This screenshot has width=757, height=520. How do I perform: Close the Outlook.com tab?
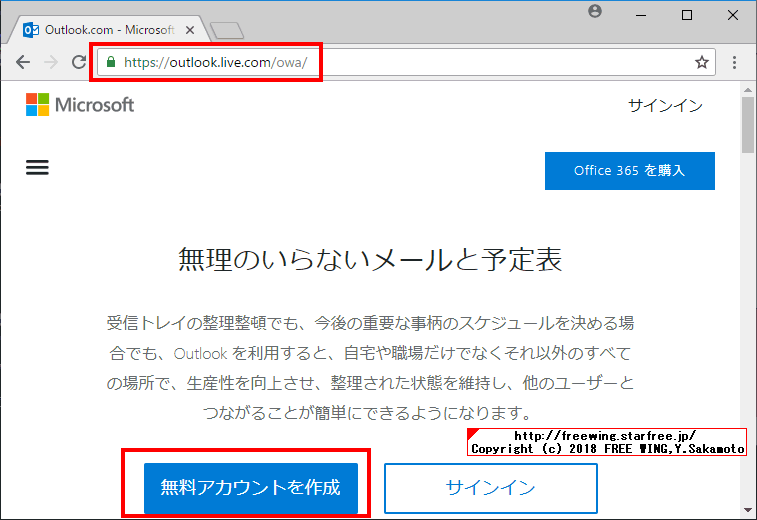click(190, 30)
